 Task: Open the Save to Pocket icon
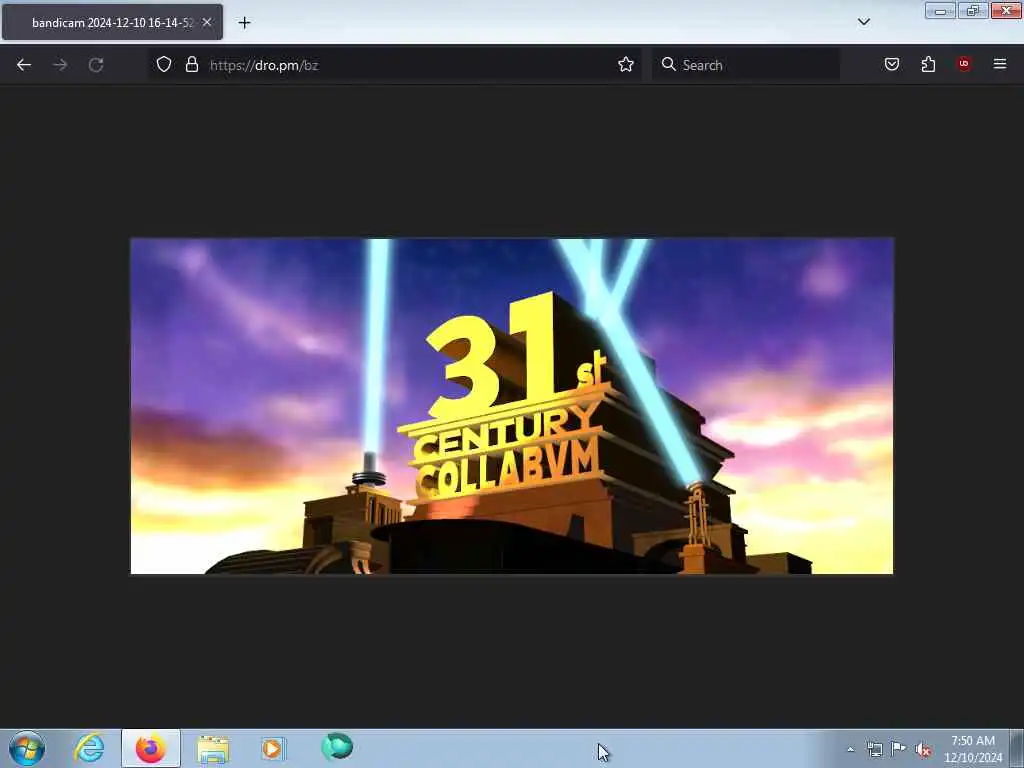[x=892, y=64]
